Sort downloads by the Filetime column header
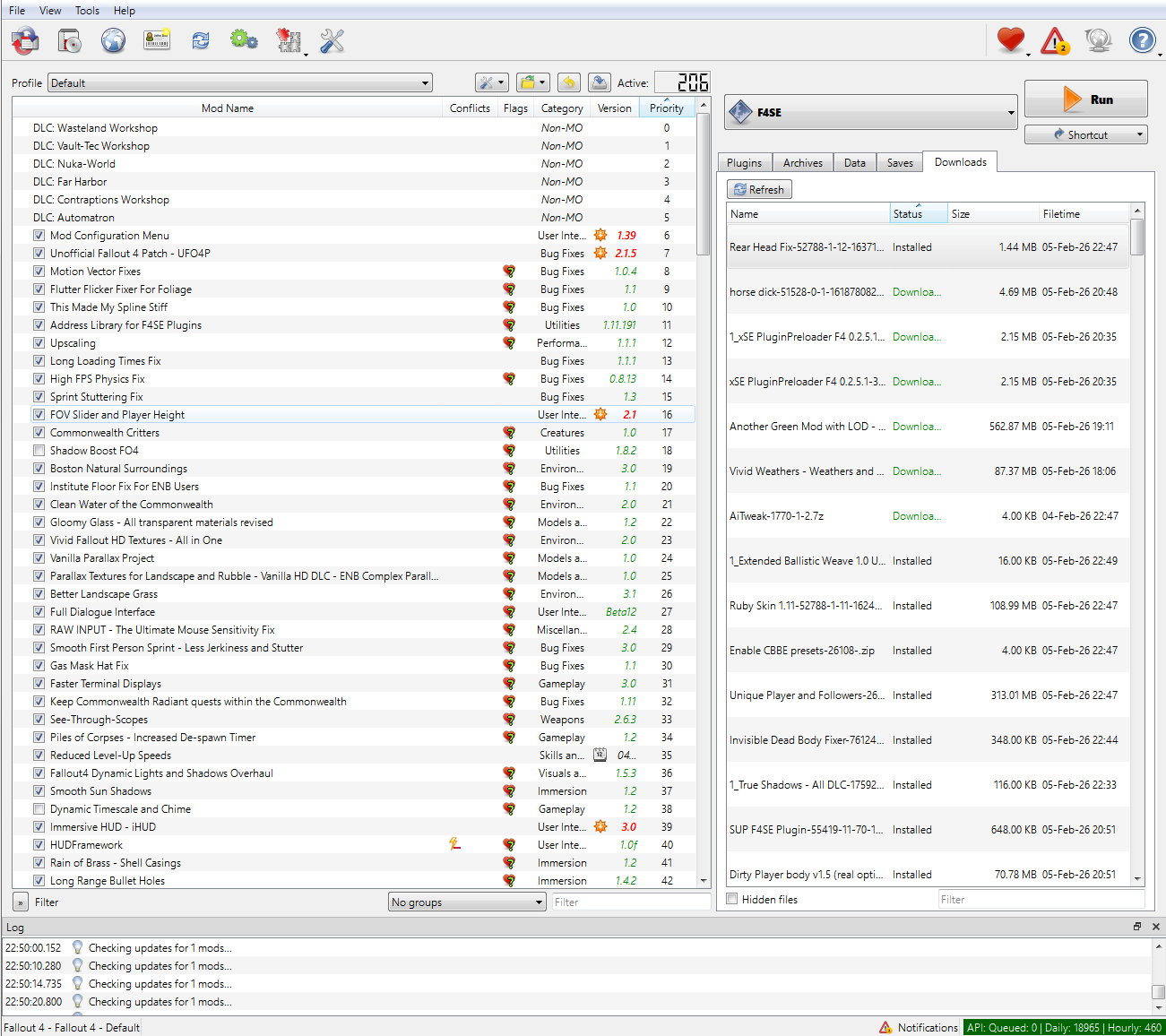Viewport: 1166px width, 1036px height. pos(1084,213)
